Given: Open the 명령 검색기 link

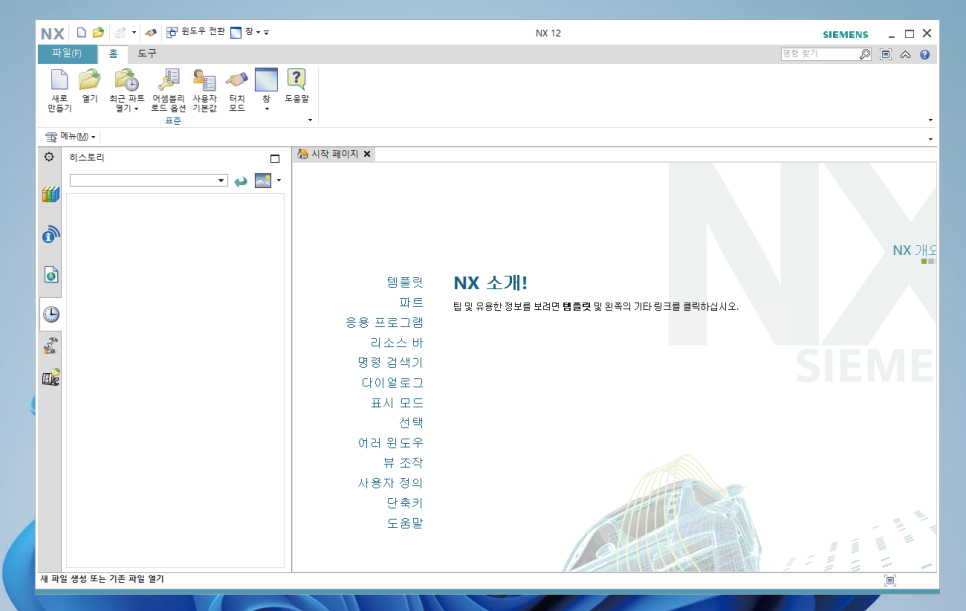Looking at the screenshot, I should 391,362.
